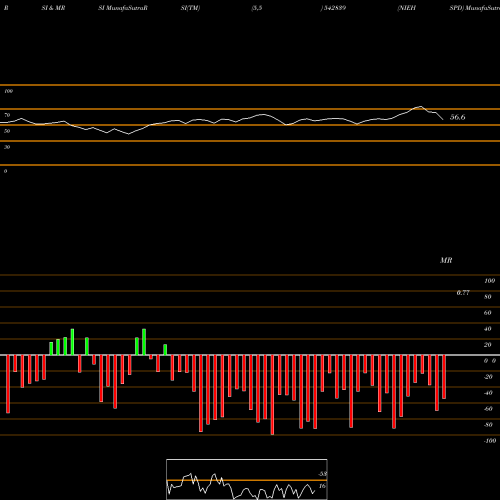
Task: Select the 30 level label on RSI axis
Action: [x=7, y=147]
